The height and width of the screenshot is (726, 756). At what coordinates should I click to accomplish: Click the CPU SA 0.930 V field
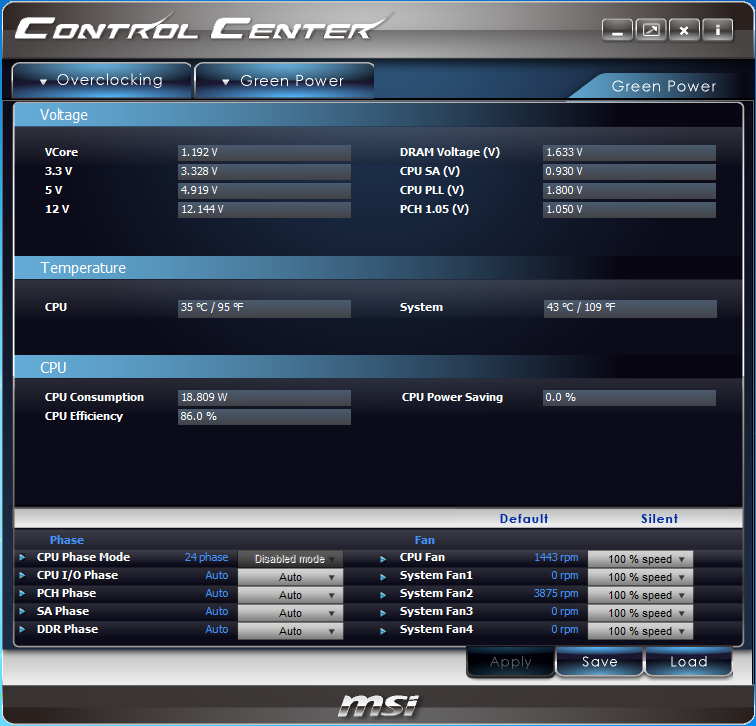coord(629,172)
